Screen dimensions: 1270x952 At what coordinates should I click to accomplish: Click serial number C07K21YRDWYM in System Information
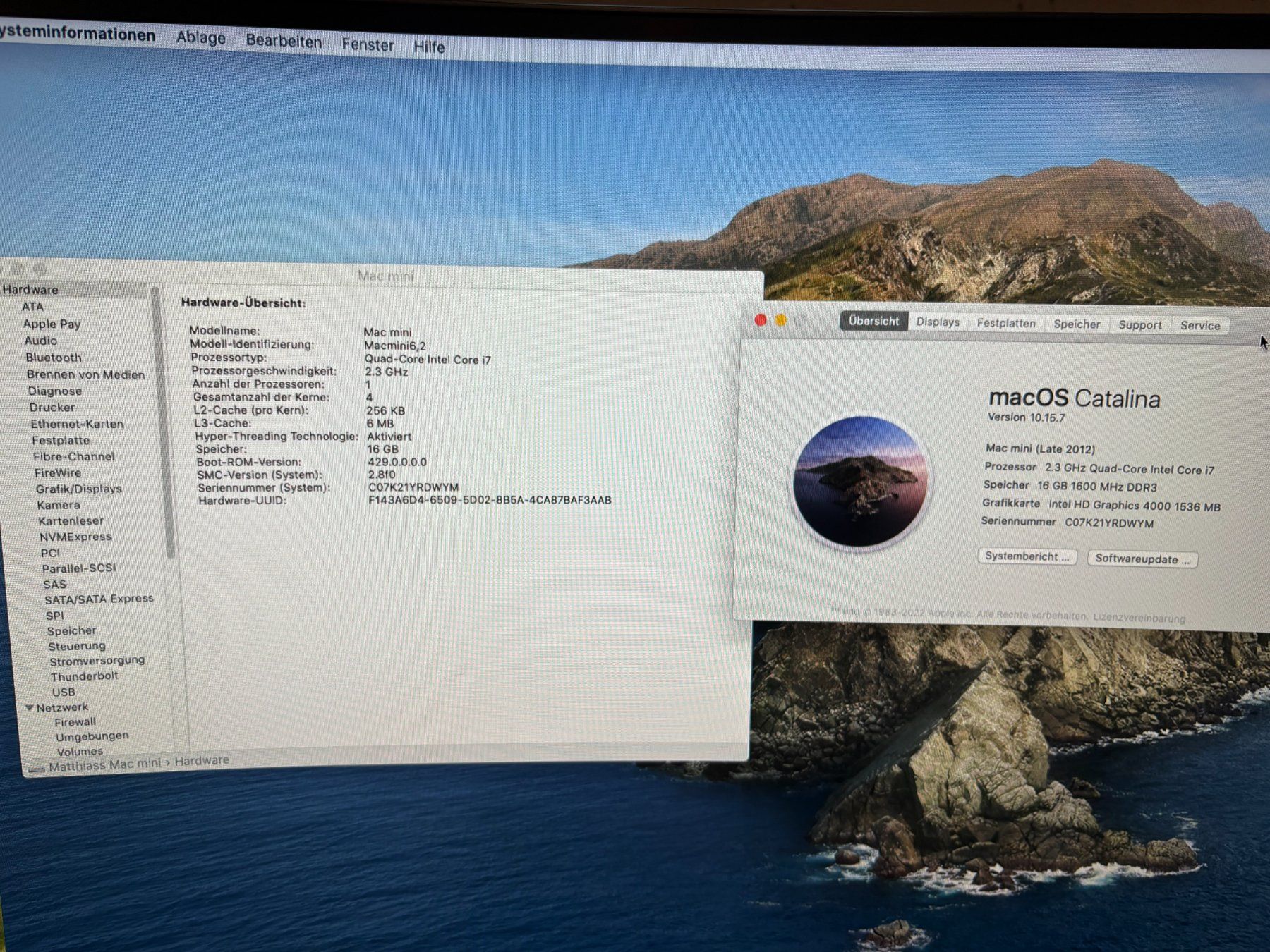click(x=413, y=487)
